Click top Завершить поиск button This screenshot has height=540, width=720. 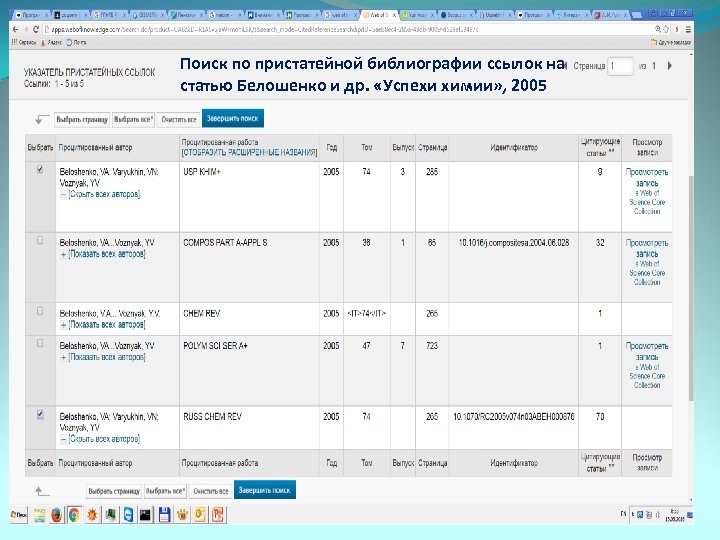(232, 118)
